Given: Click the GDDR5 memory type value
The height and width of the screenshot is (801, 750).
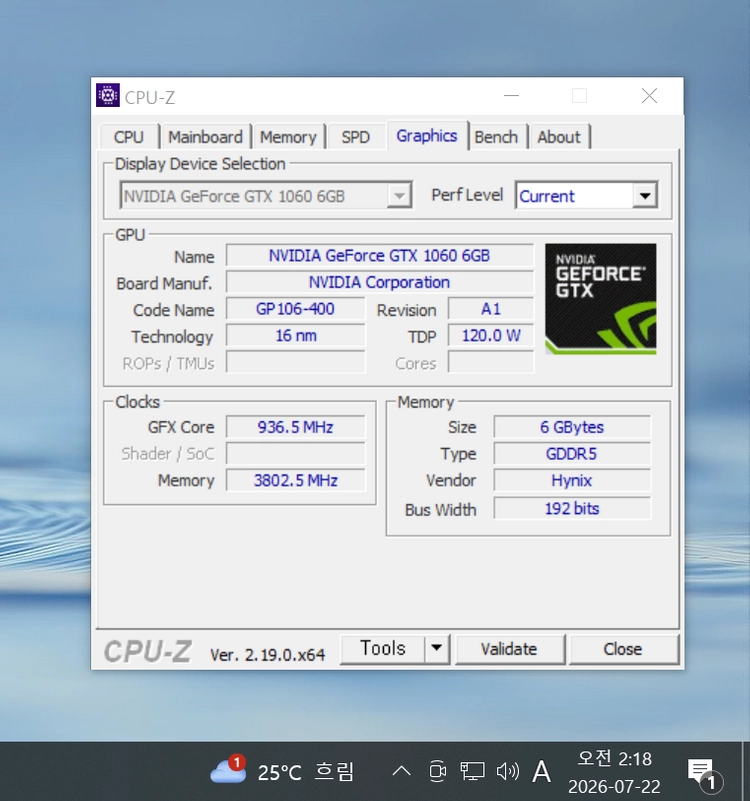Looking at the screenshot, I should [572, 454].
